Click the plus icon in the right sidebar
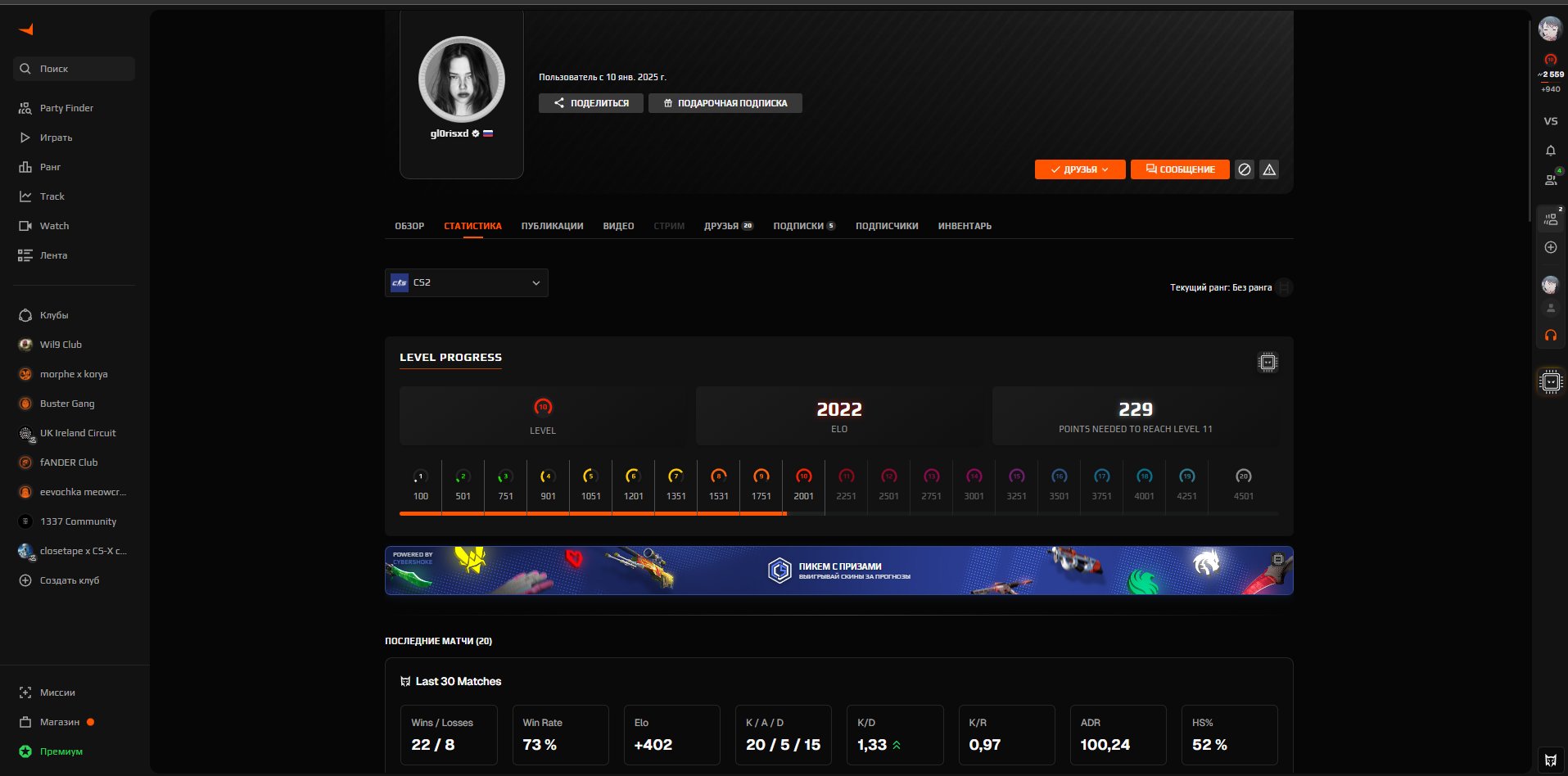 1550,246
